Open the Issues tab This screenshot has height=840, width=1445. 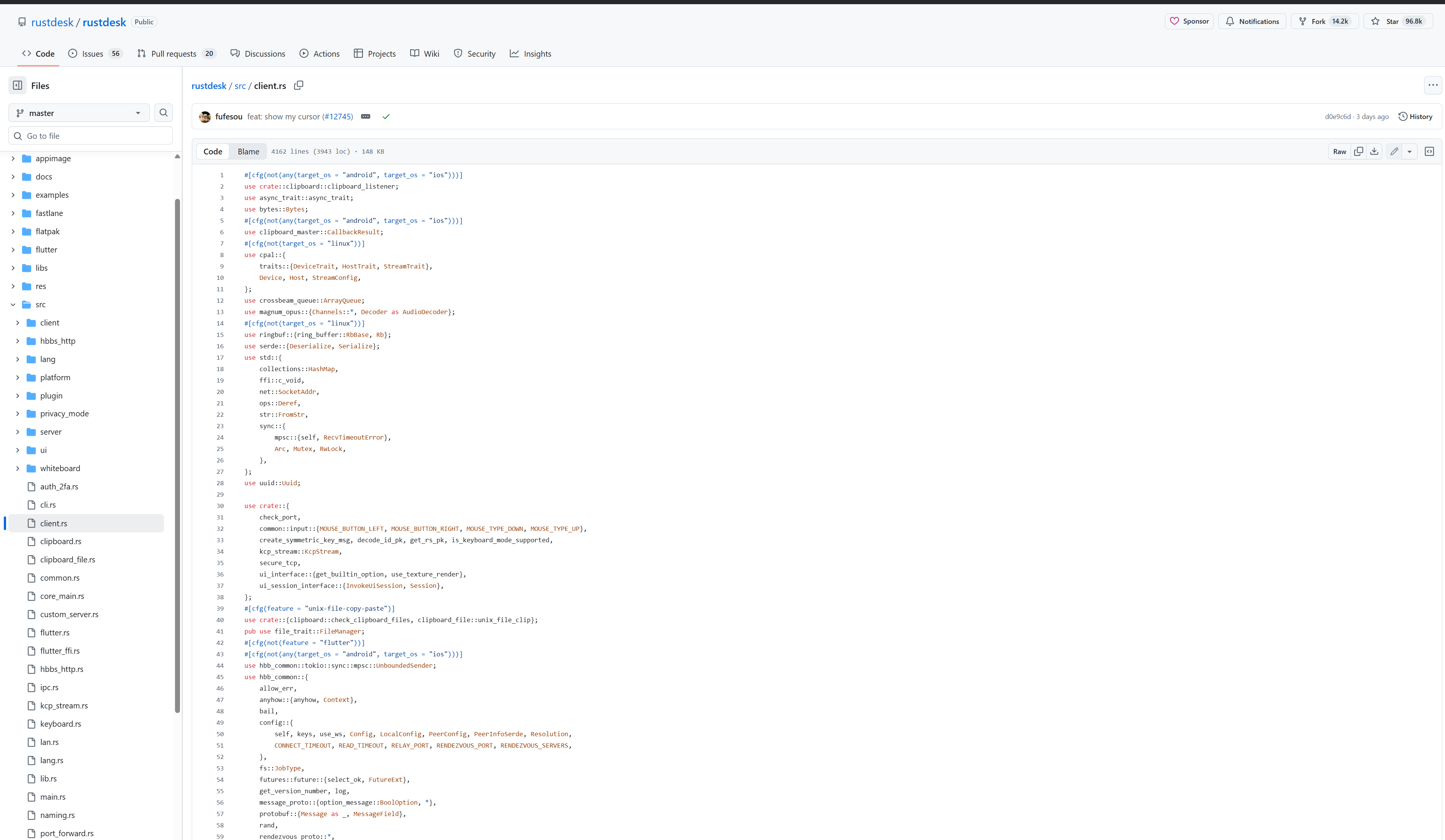(x=95, y=53)
